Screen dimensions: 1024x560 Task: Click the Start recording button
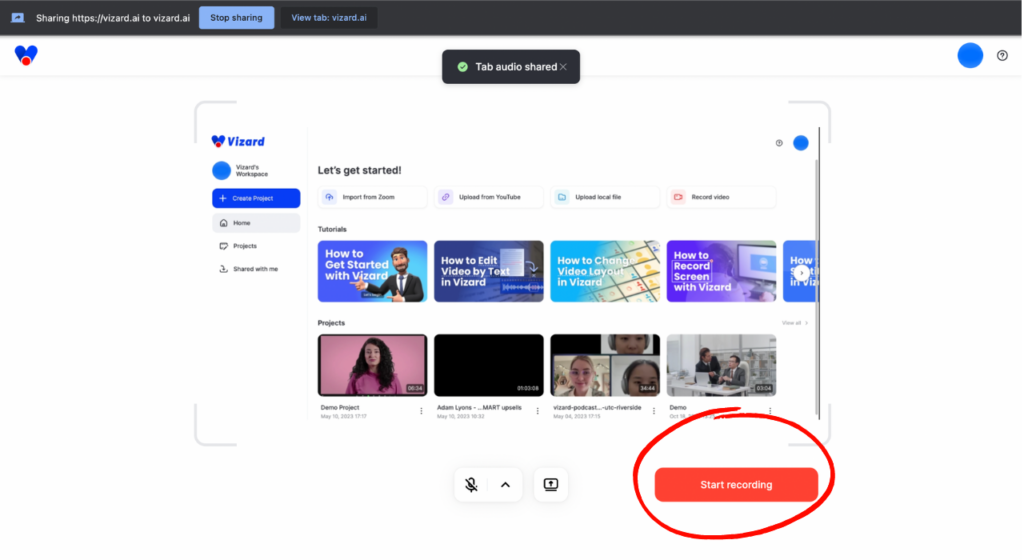point(736,485)
